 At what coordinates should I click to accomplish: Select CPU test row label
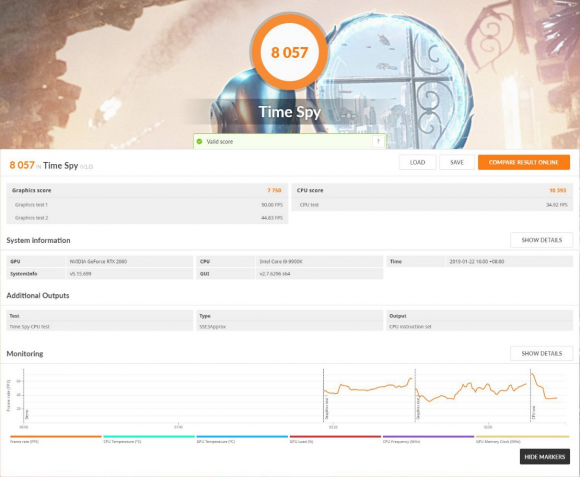(309, 204)
